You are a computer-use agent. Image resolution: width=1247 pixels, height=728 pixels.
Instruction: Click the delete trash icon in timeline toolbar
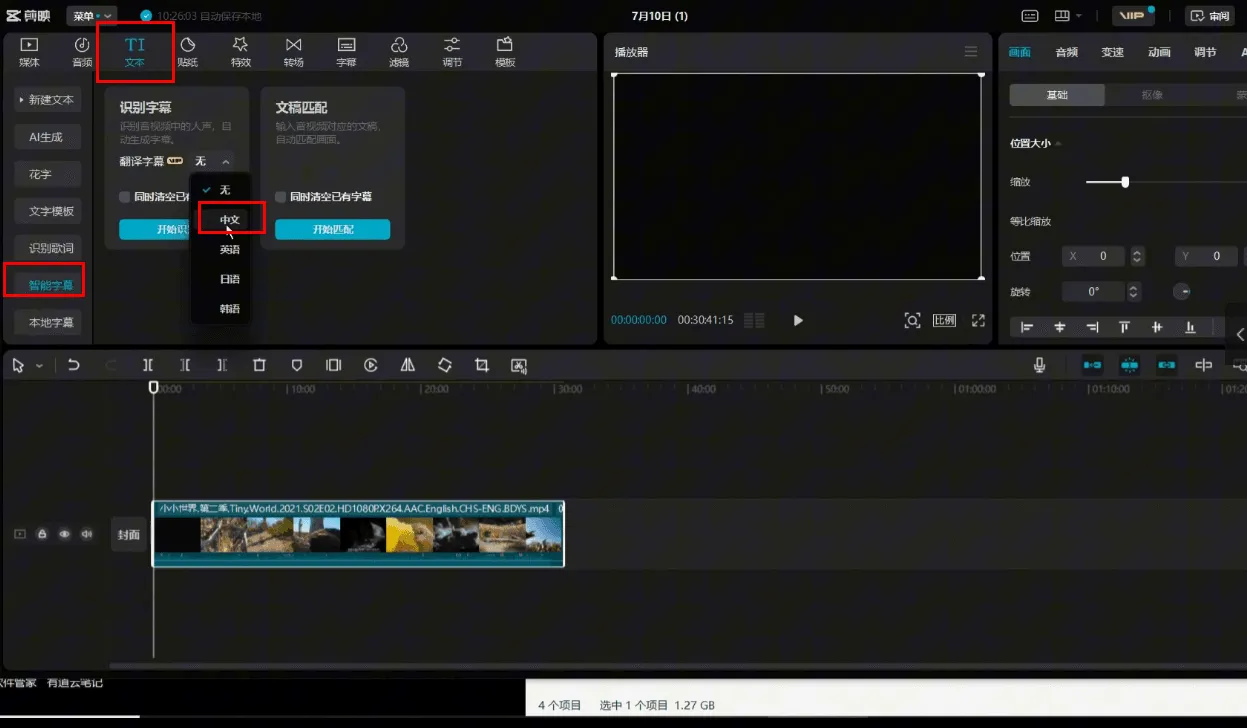click(x=259, y=366)
